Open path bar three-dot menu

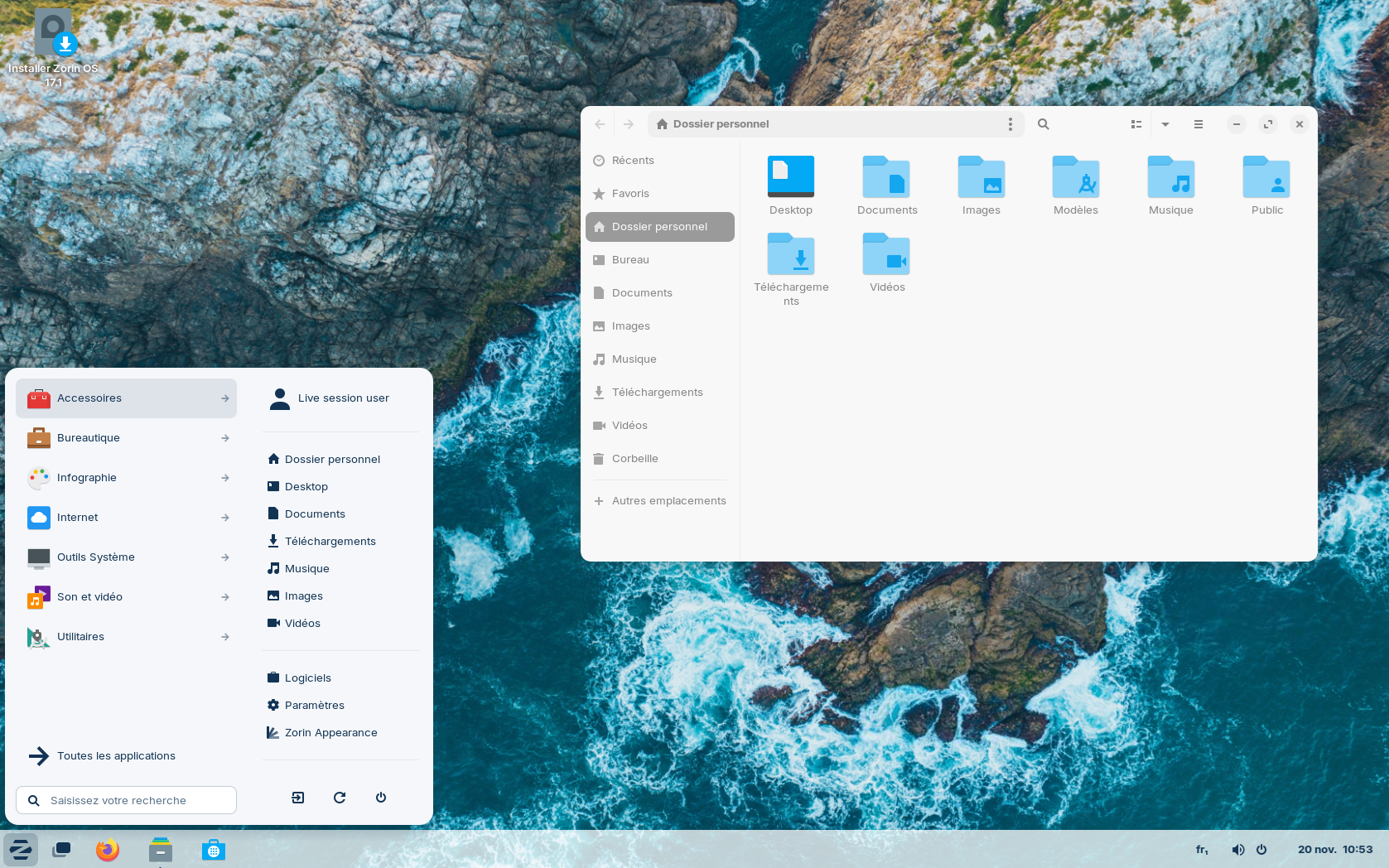[1010, 124]
